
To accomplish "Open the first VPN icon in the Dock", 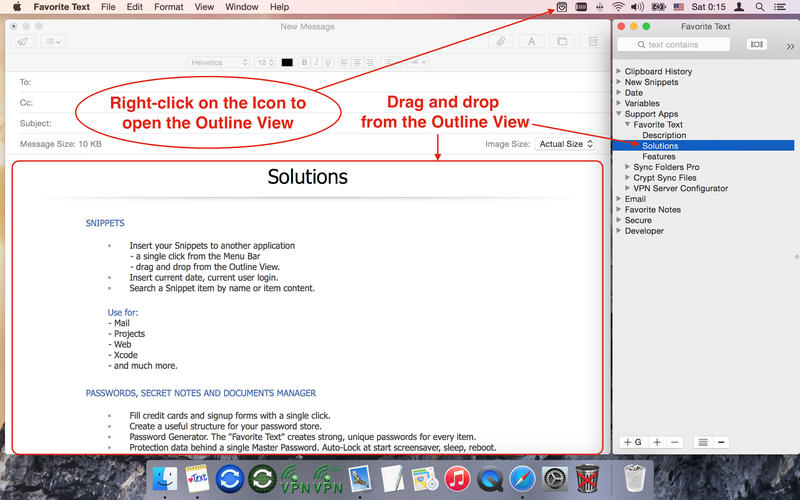I will [x=295, y=480].
